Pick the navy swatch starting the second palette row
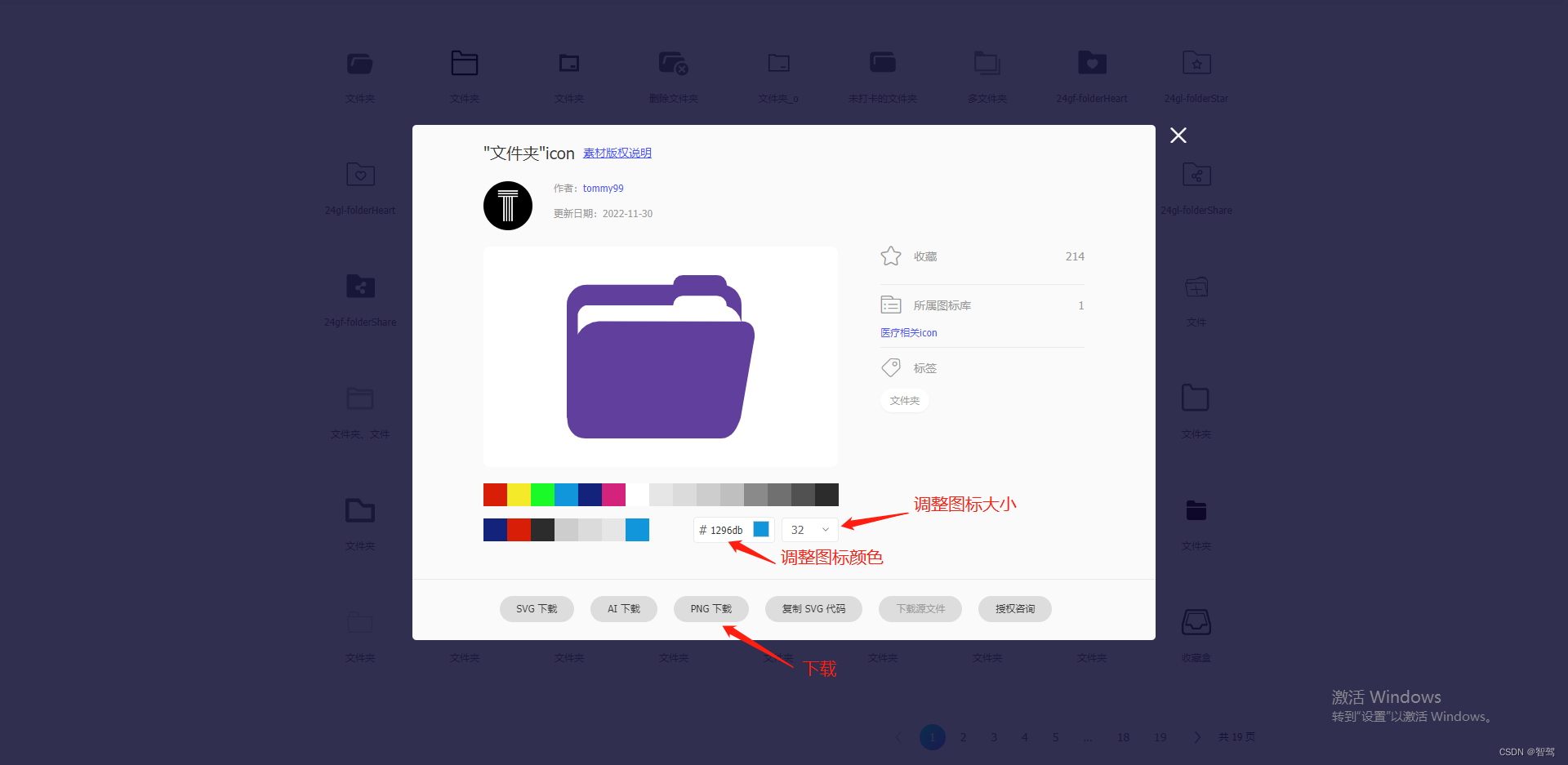The image size is (1568, 765). click(x=495, y=530)
